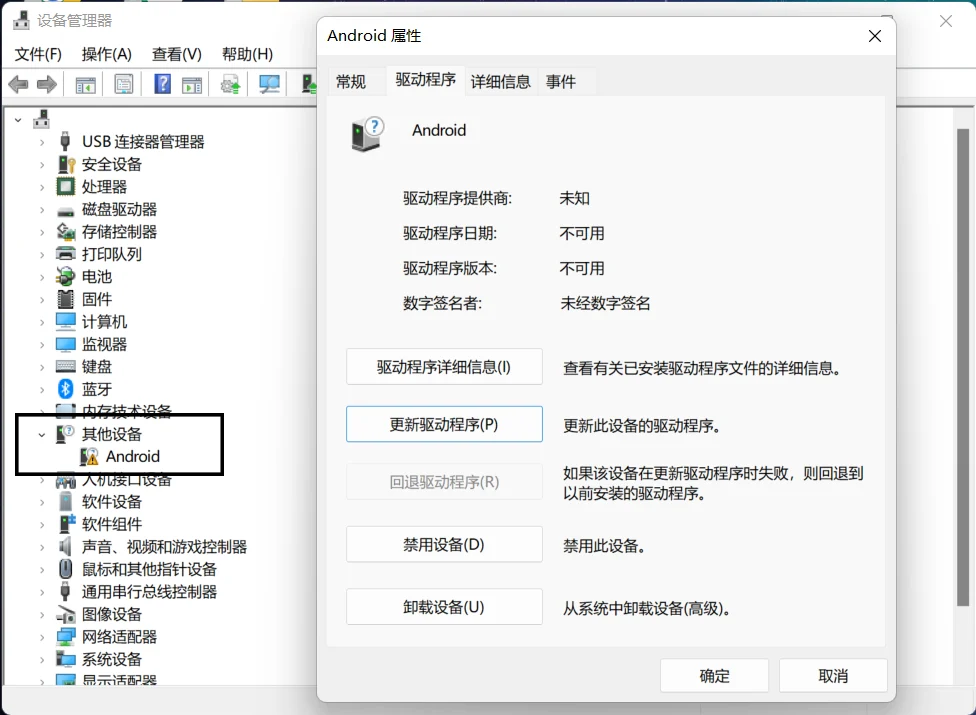This screenshot has height=715, width=976.
Task: Open the 文件(F) menu
Action: (38, 54)
